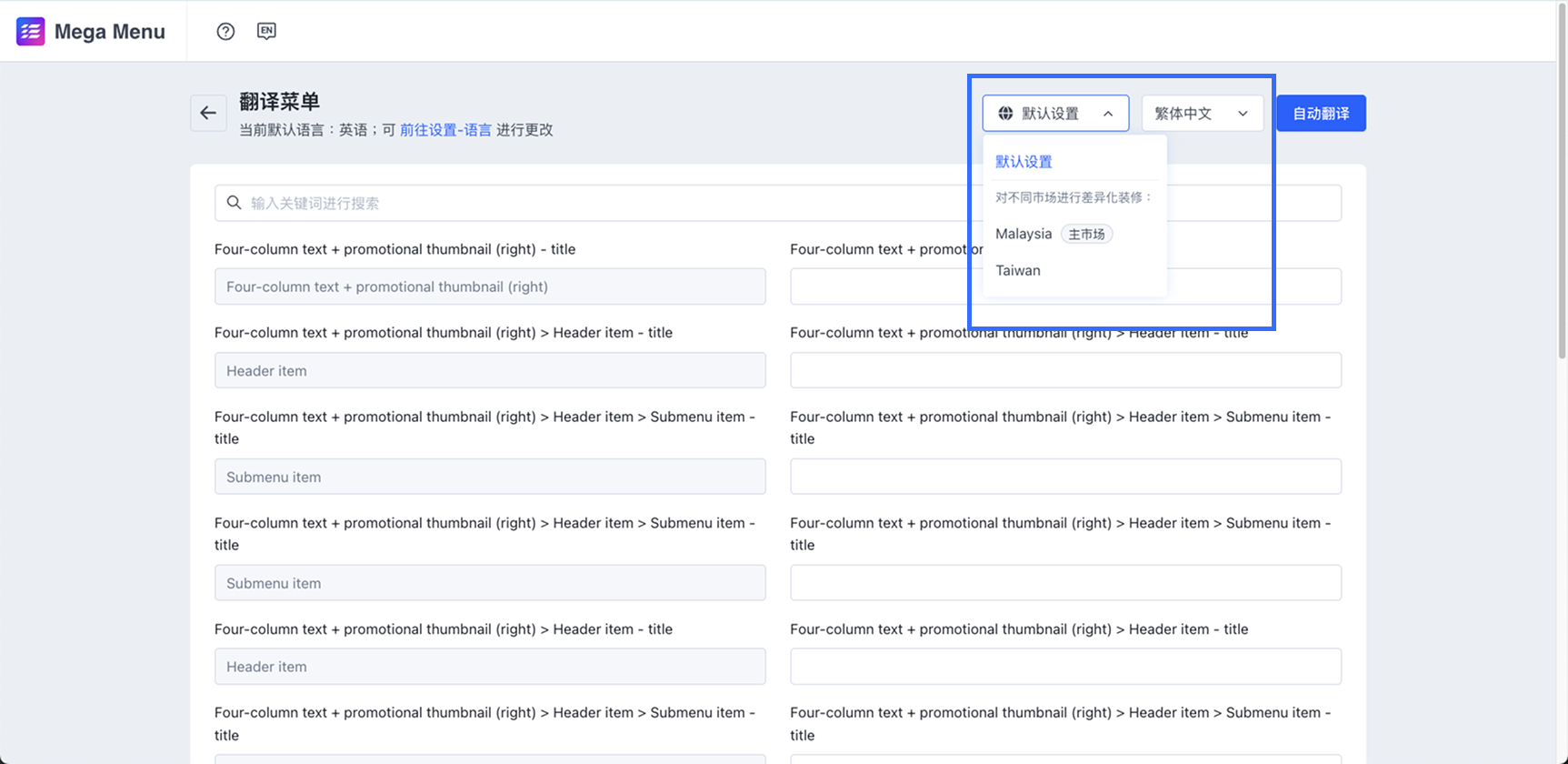Select 默认设置 option in dropdown list
Image resolution: width=1568 pixels, height=764 pixels.
click(1024, 162)
